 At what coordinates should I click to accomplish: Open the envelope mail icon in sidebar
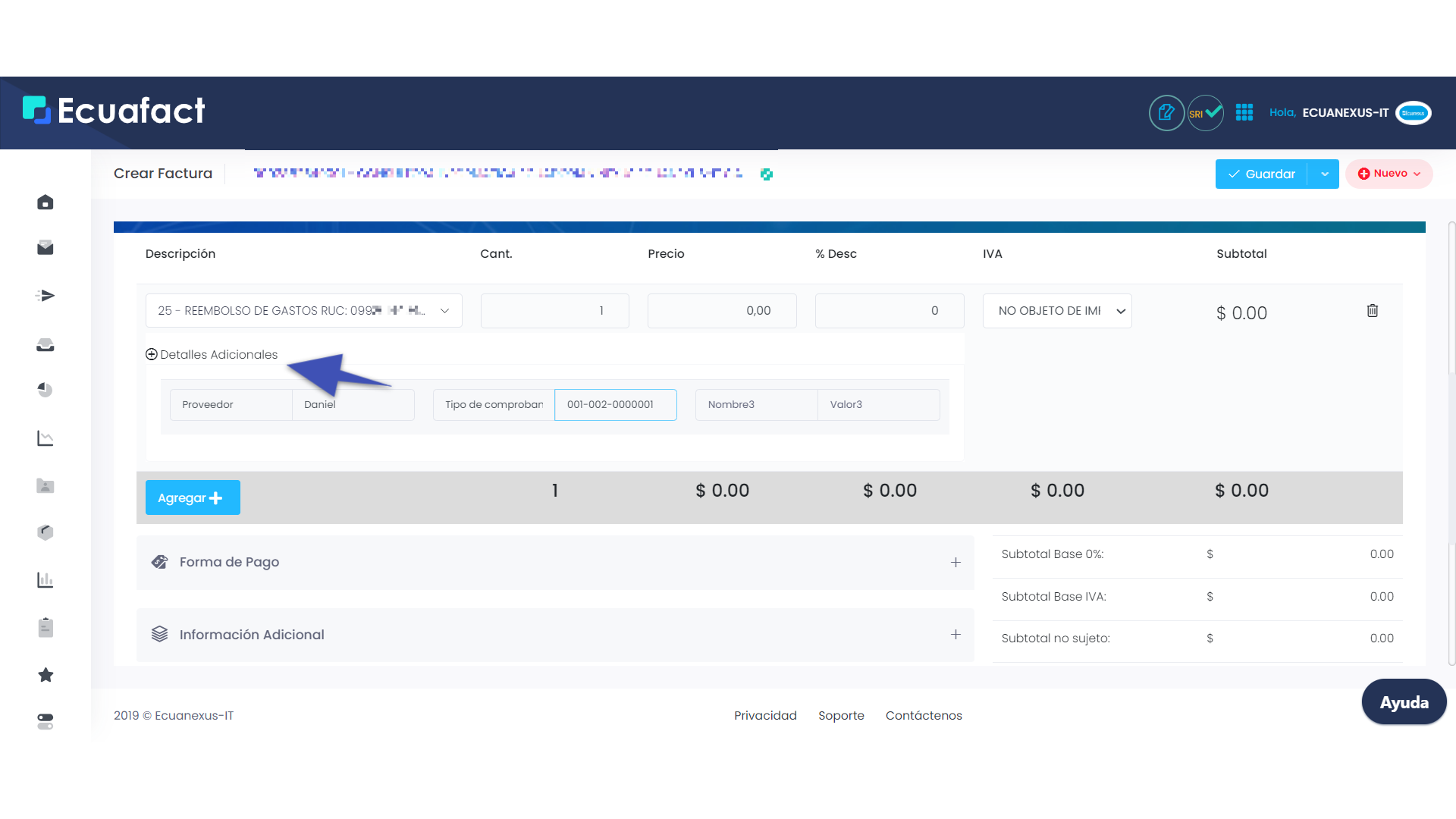click(45, 248)
